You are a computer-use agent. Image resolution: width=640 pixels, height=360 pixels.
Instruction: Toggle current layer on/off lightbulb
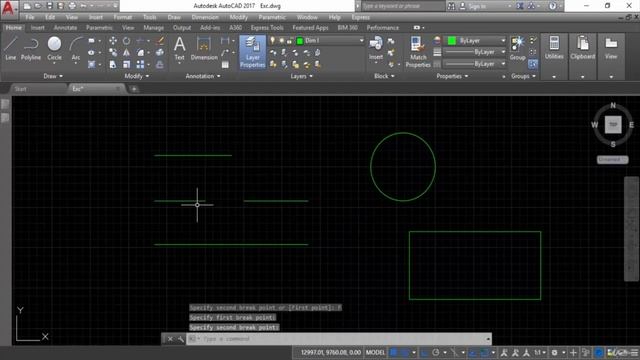pyautogui.click(x=273, y=40)
